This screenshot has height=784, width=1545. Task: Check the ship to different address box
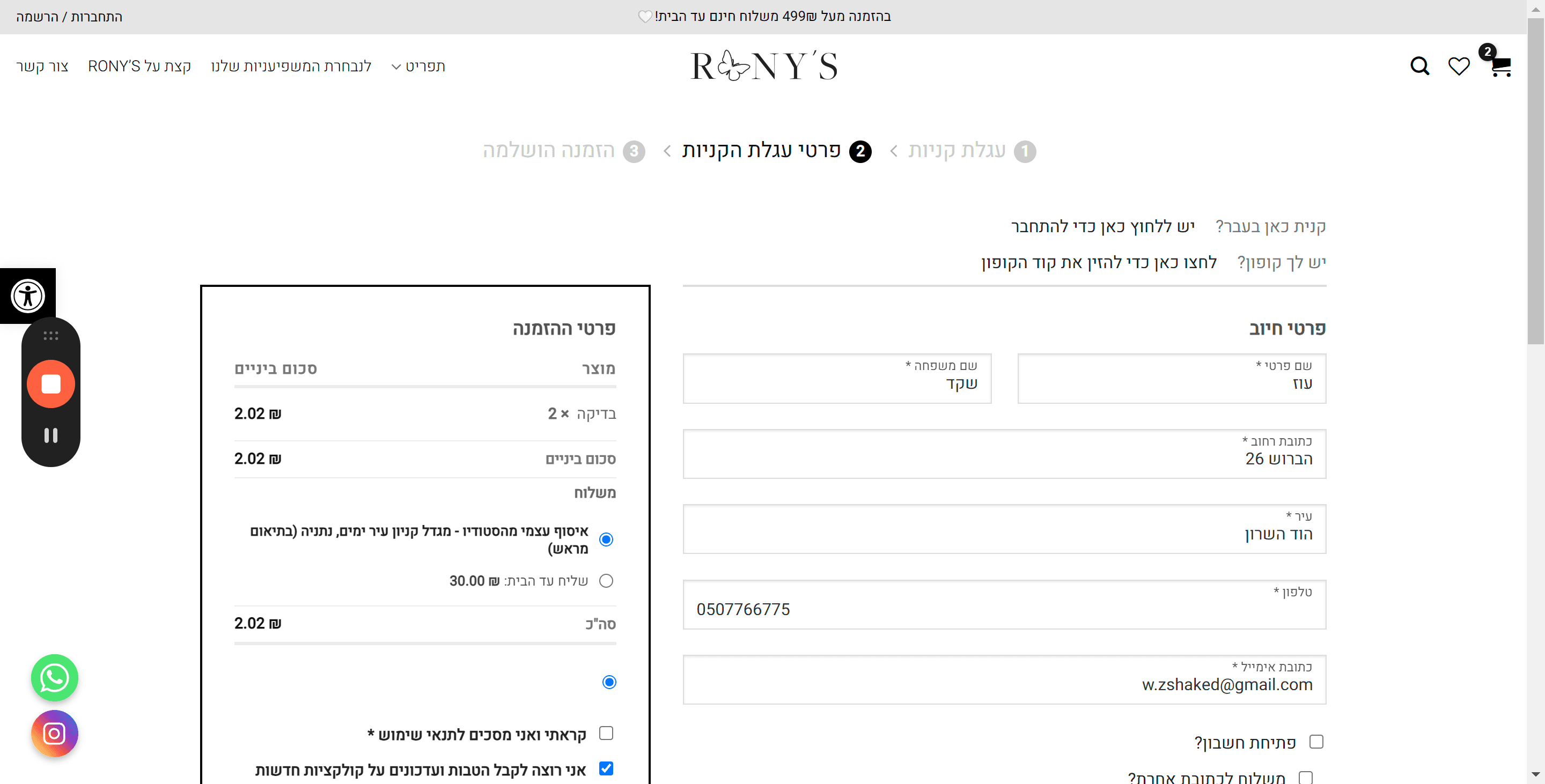[x=1306, y=778]
